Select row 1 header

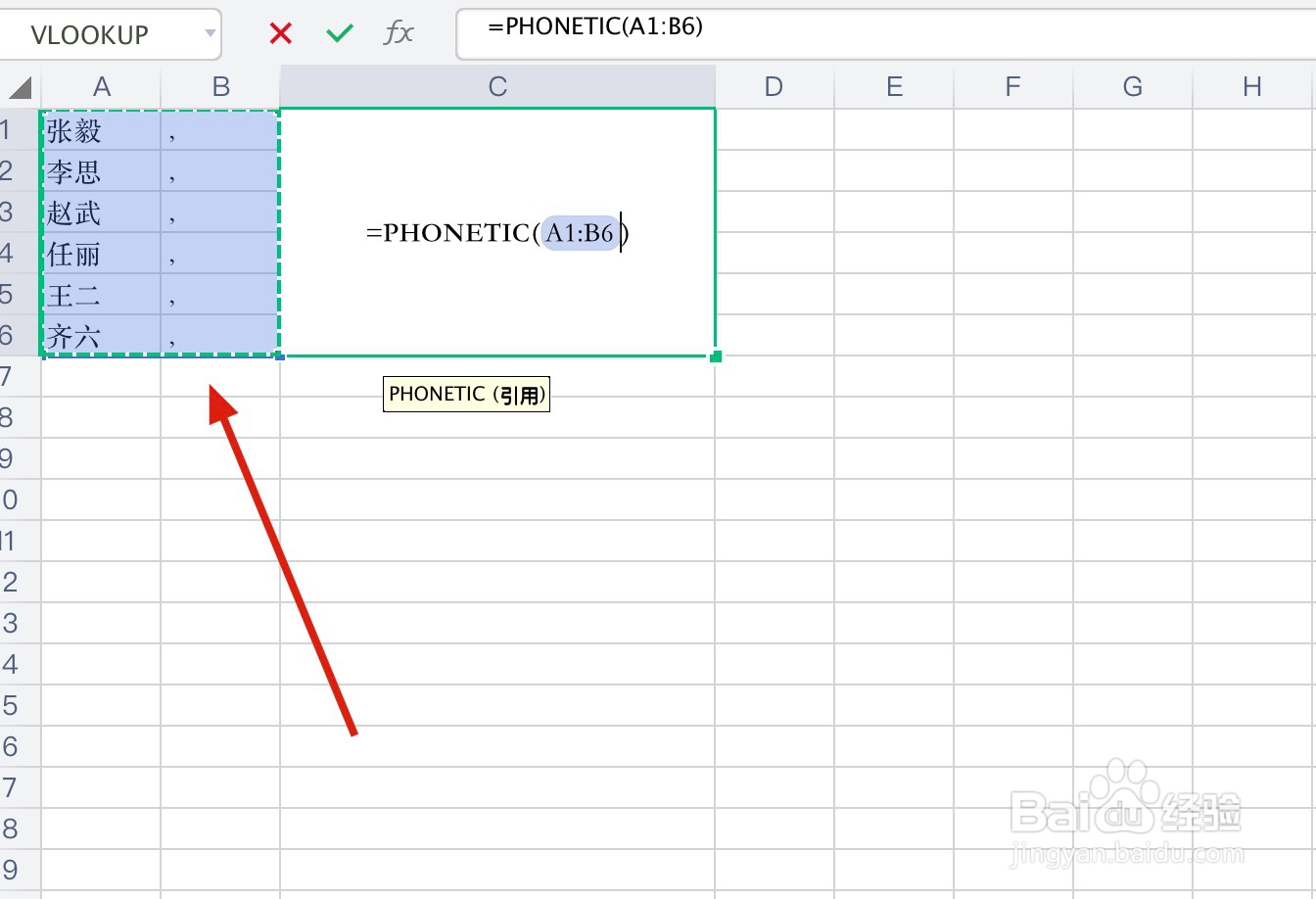(20, 129)
